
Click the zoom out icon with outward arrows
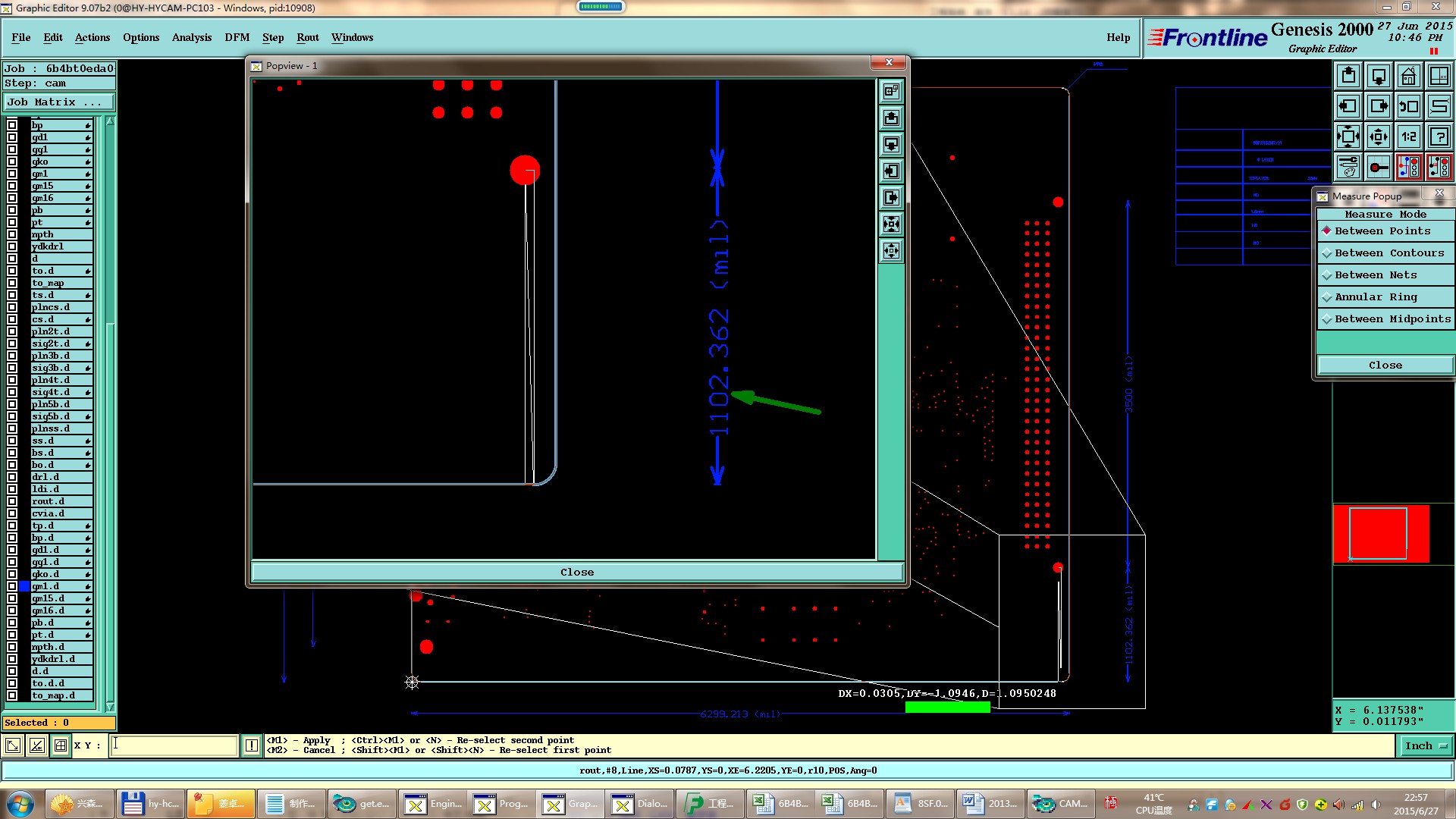tap(1379, 136)
